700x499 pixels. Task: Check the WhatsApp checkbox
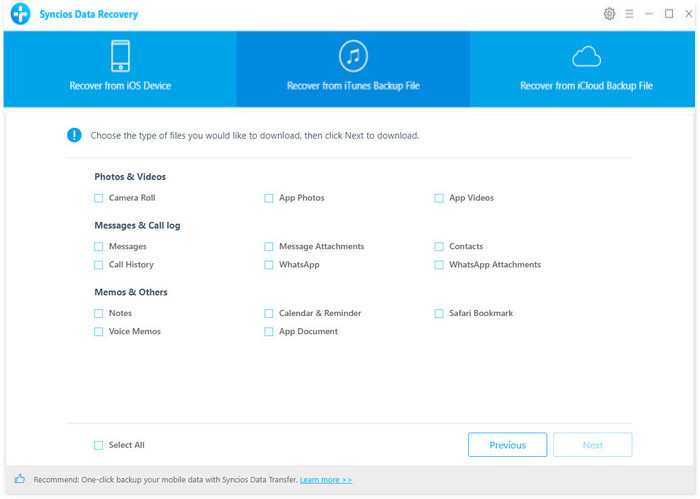click(268, 265)
